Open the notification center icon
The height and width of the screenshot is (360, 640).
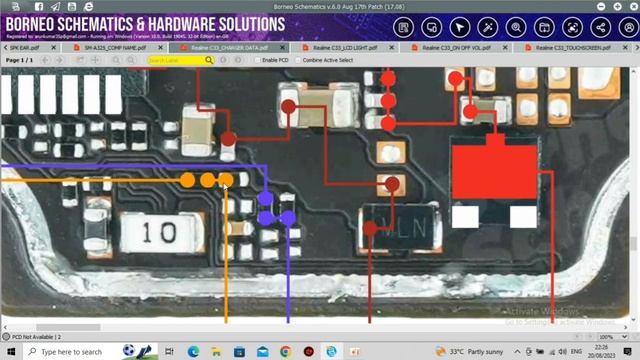628,351
